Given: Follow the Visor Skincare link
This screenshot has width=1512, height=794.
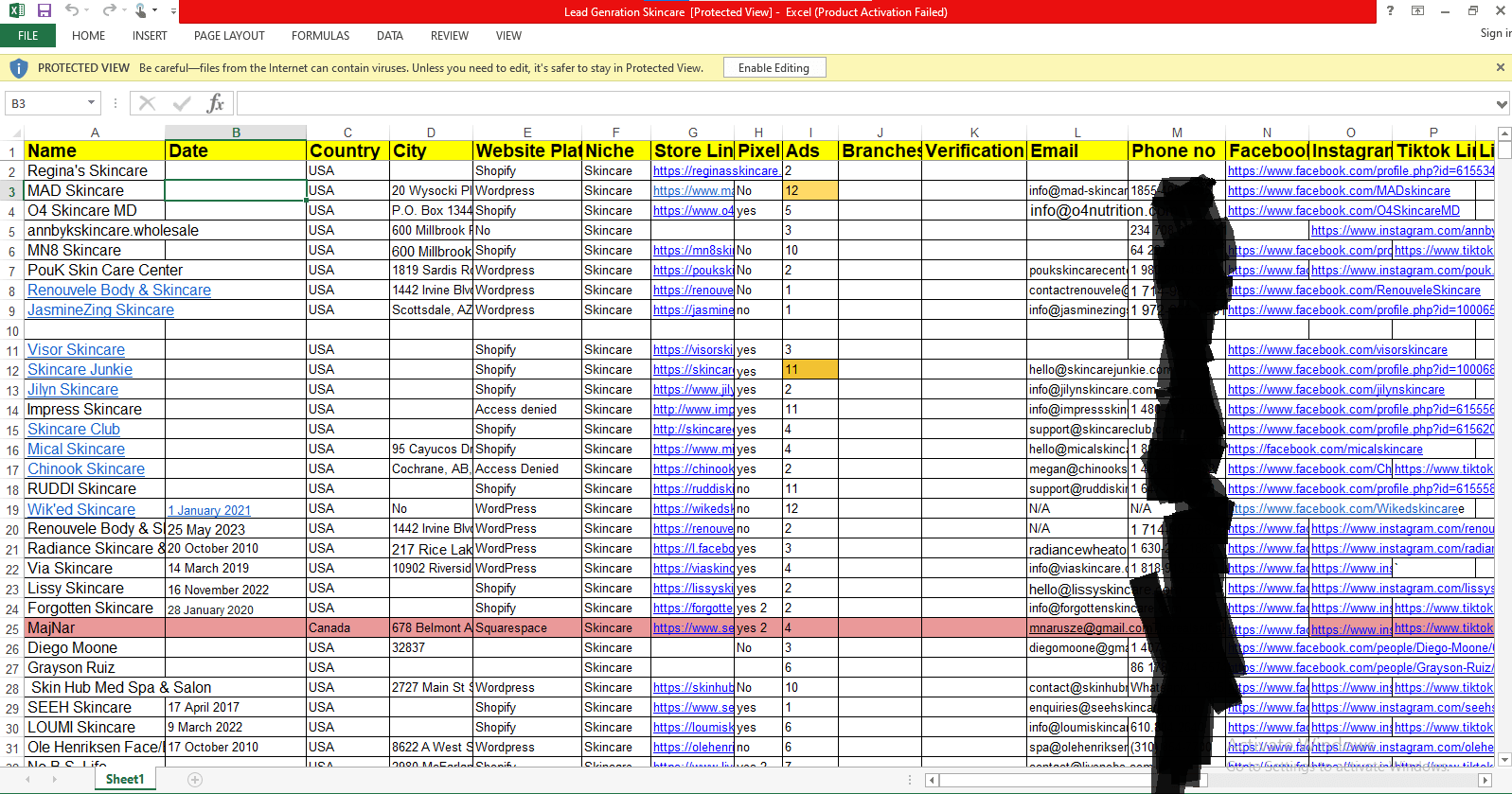Looking at the screenshot, I should (76, 350).
